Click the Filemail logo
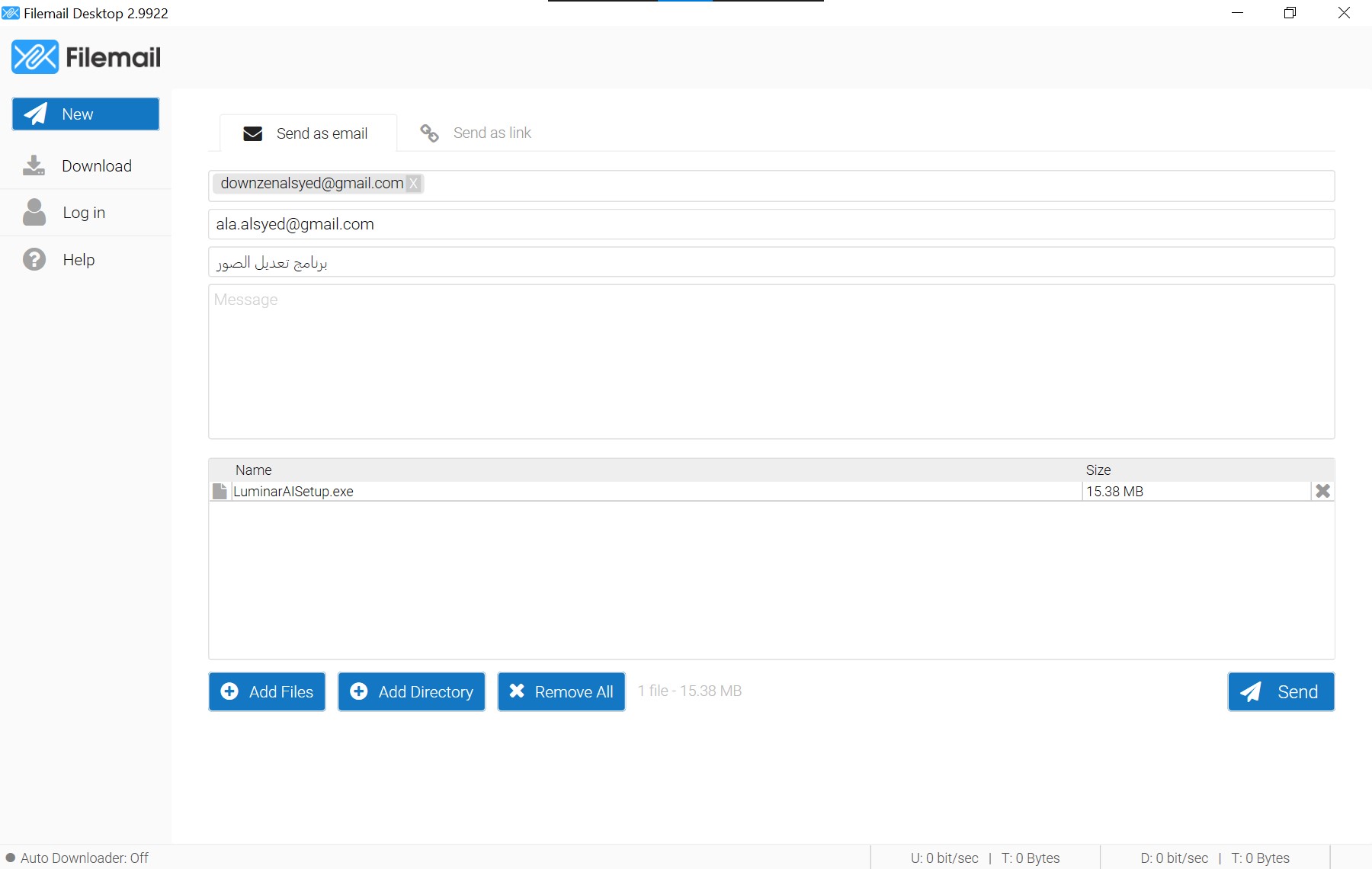This screenshot has width=1372, height=869. click(85, 56)
